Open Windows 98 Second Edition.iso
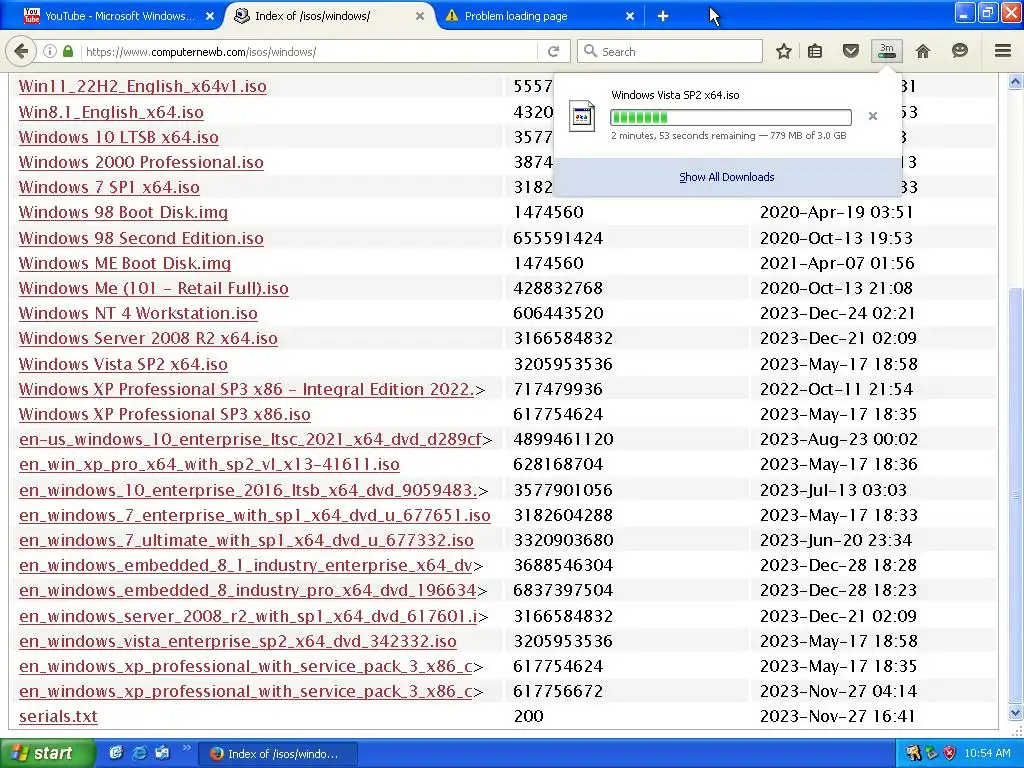Image resolution: width=1024 pixels, height=768 pixels. [x=141, y=238]
